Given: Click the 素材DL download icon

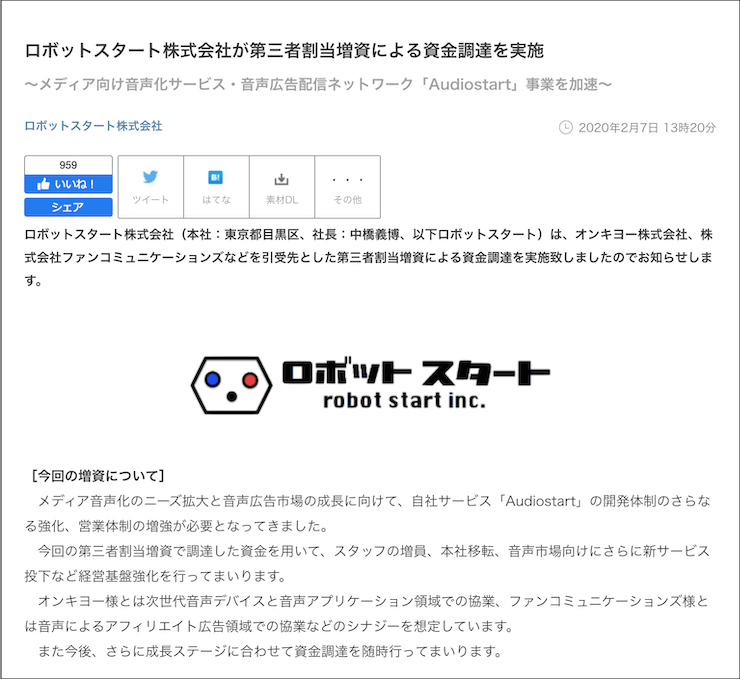Looking at the screenshot, I should (x=281, y=179).
